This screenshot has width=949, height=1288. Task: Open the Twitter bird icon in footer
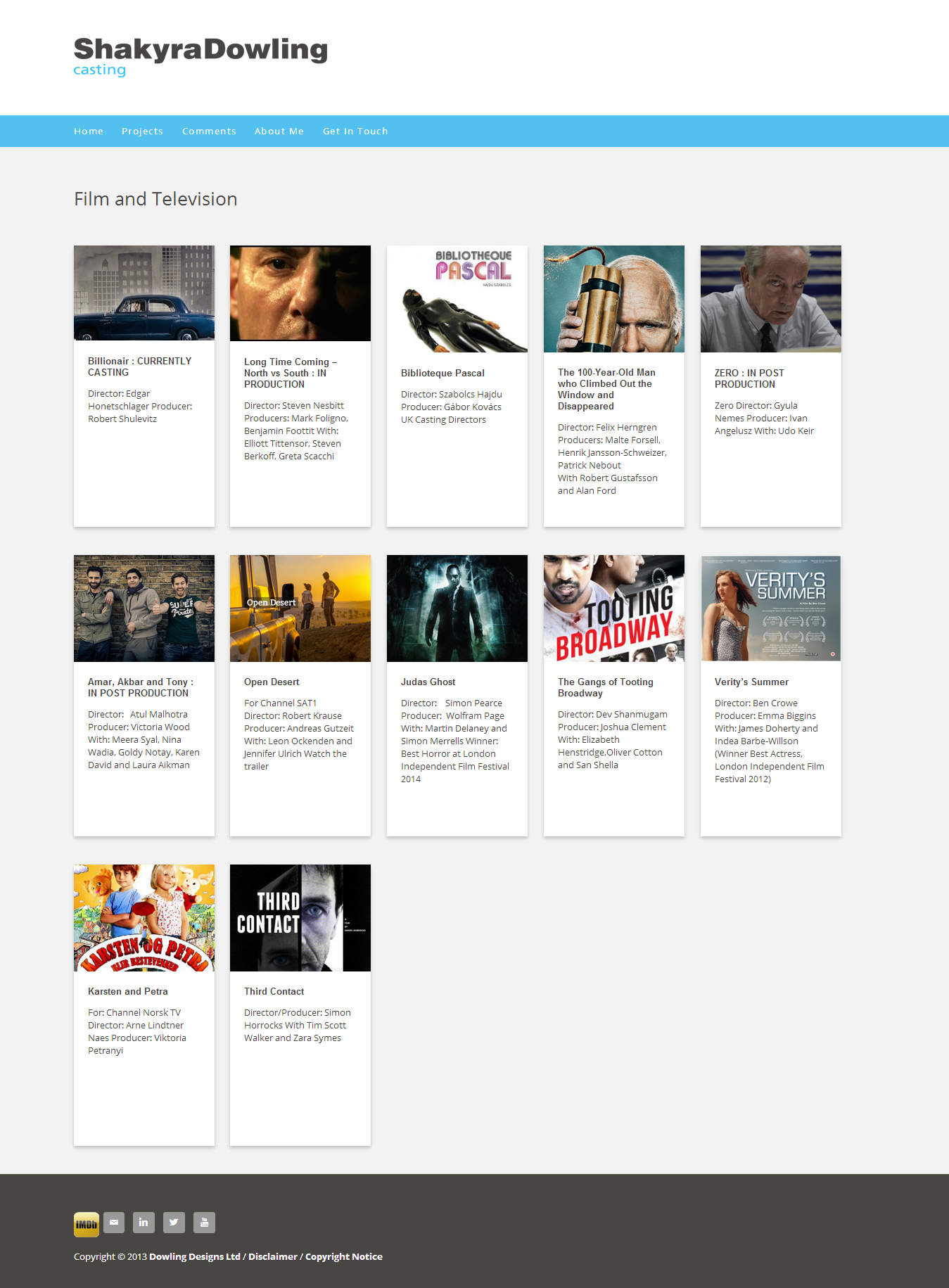pos(174,1223)
